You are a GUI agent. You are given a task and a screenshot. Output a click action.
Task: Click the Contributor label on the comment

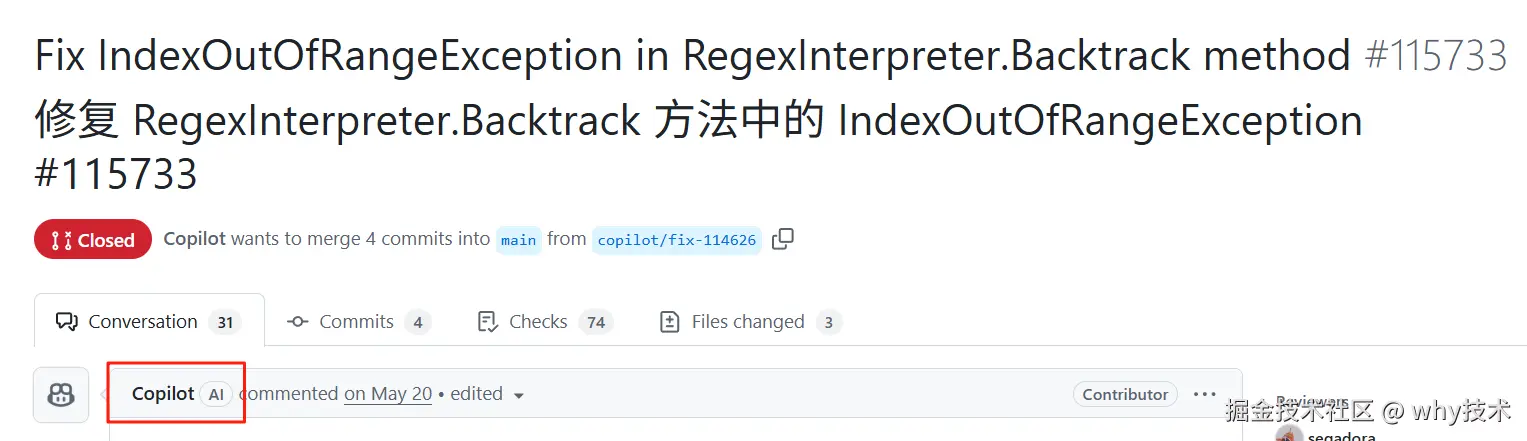1125,394
